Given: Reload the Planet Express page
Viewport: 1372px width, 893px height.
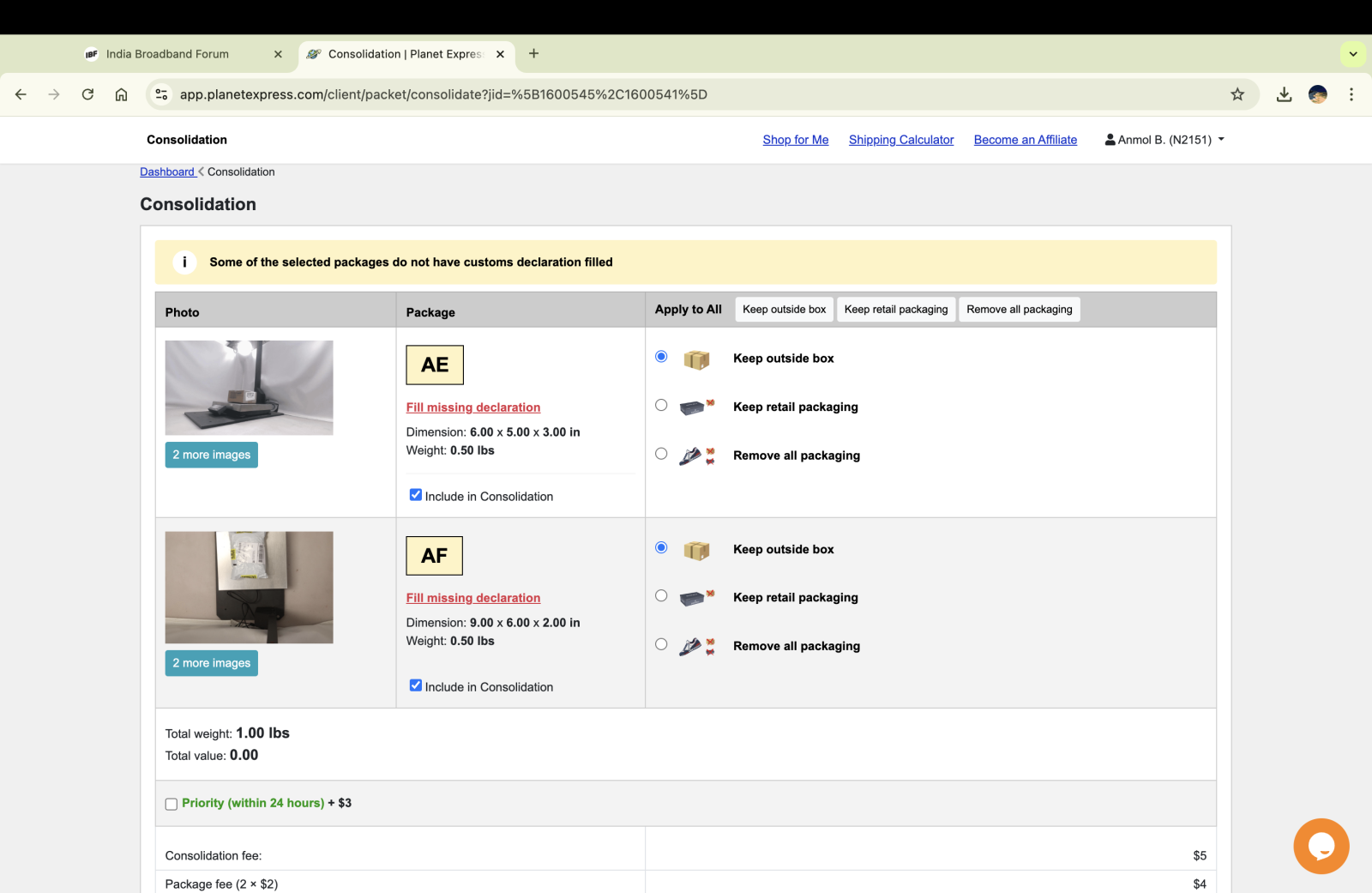Looking at the screenshot, I should pyautogui.click(x=87, y=94).
